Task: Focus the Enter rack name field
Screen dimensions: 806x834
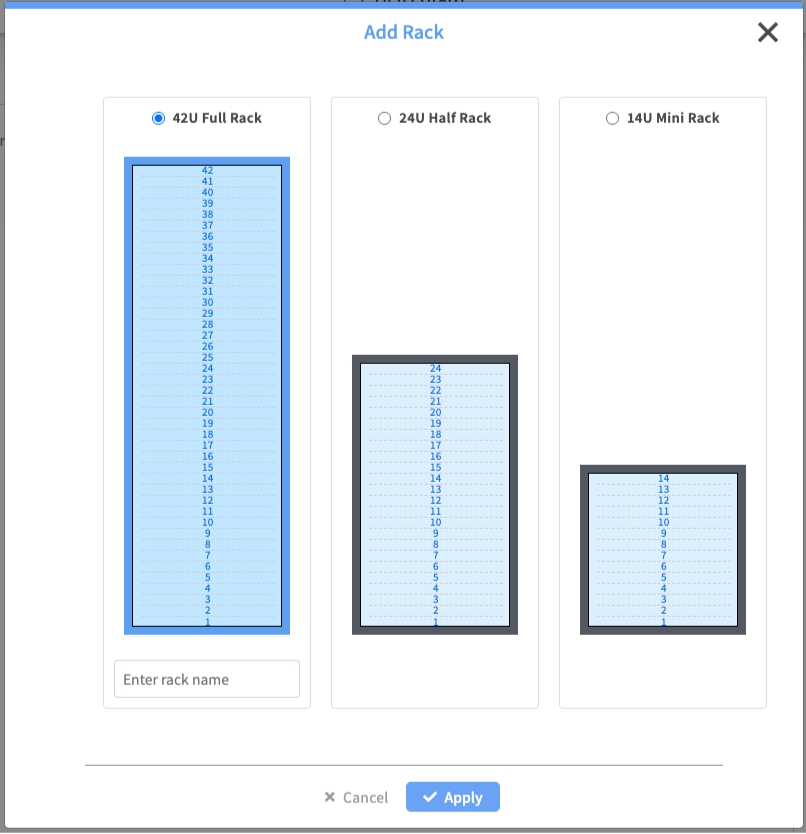Action: 207,679
